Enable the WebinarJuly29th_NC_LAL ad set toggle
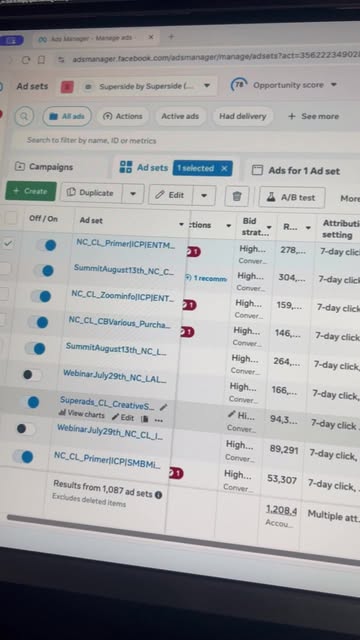The height and width of the screenshot is (640, 360). point(32,374)
